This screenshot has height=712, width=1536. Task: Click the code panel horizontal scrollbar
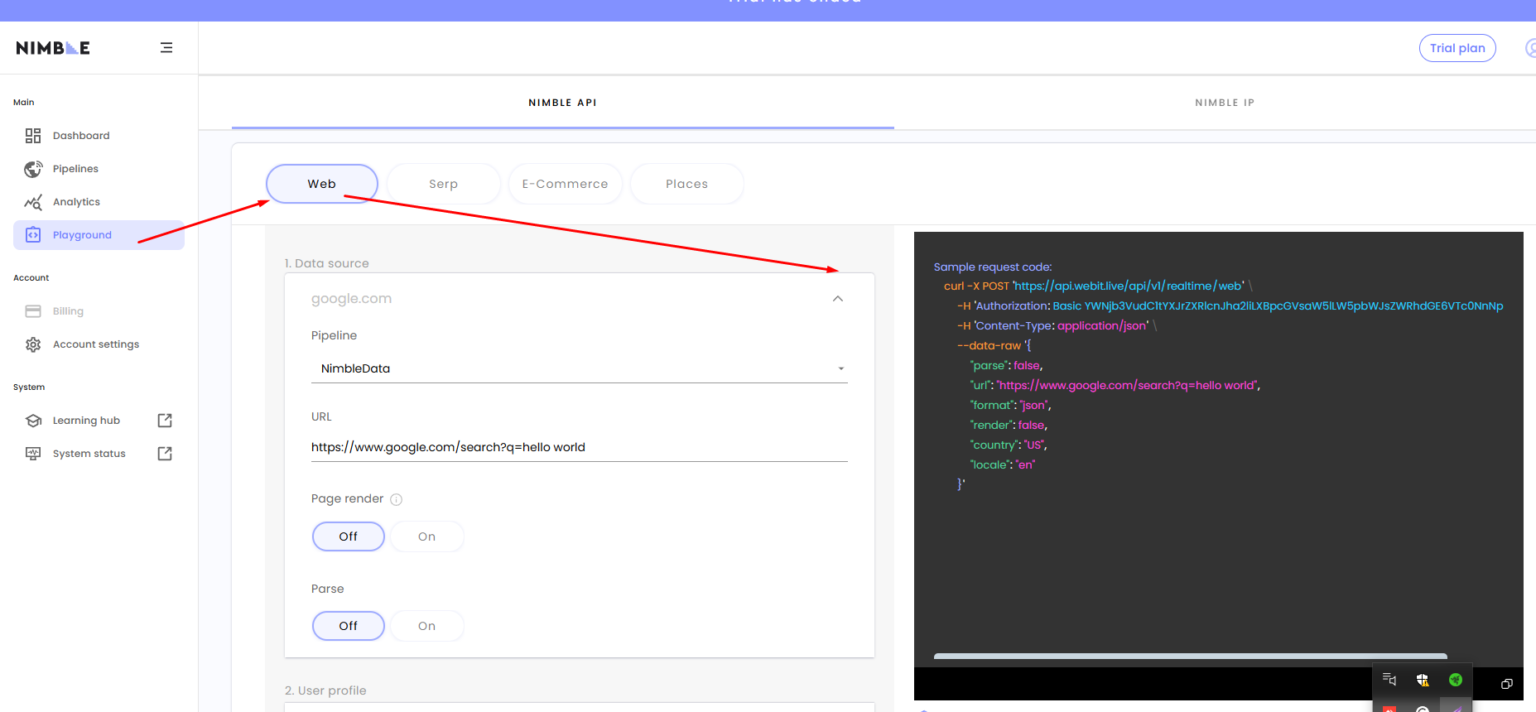[1190, 656]
